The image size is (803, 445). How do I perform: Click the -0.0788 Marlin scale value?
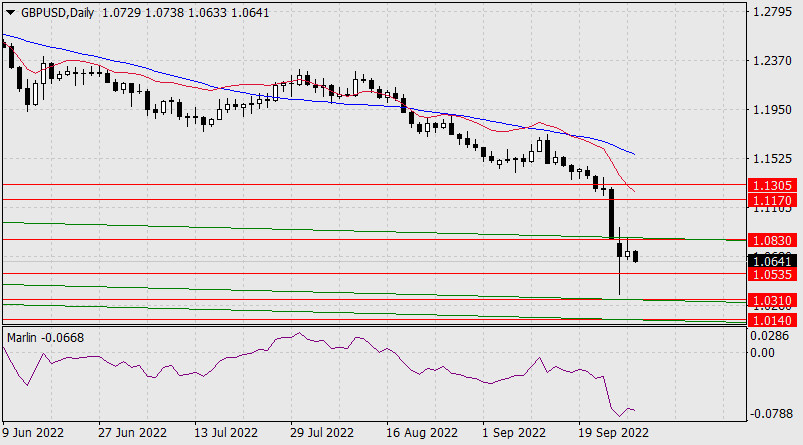(x=771, y=414)
